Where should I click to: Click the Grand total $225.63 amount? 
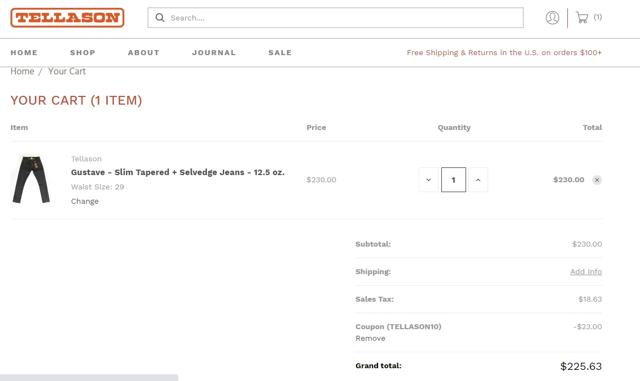581,366
